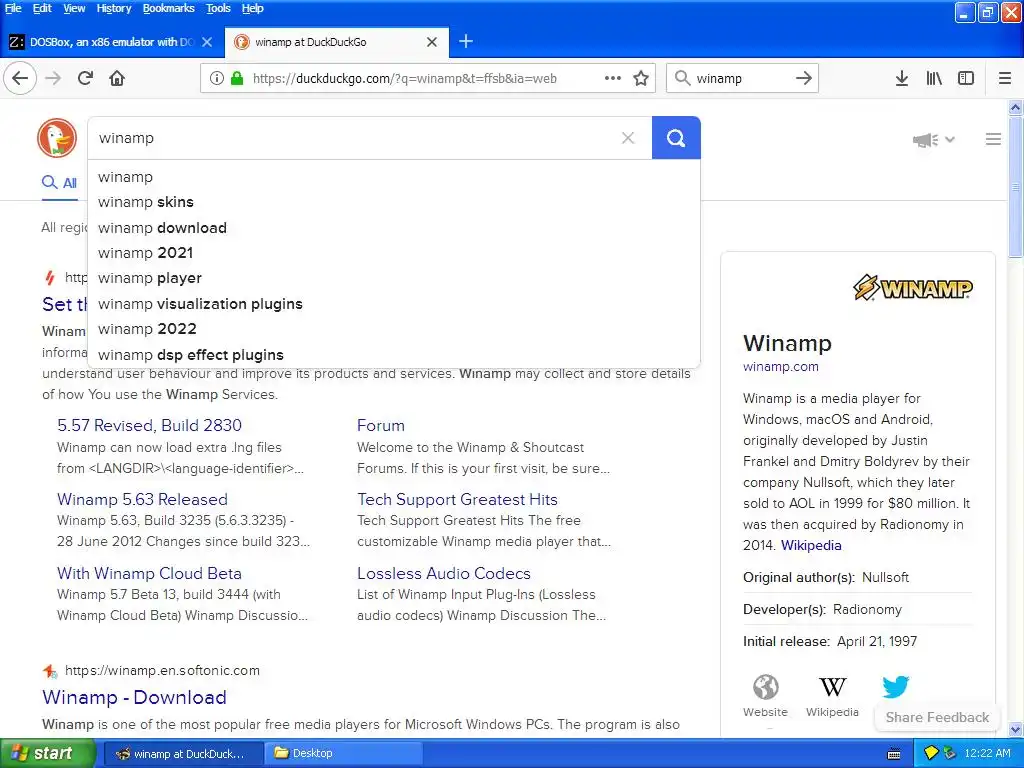Open Winamp Website globe icon
This screenshot has height=768, width=1024.
765,687
